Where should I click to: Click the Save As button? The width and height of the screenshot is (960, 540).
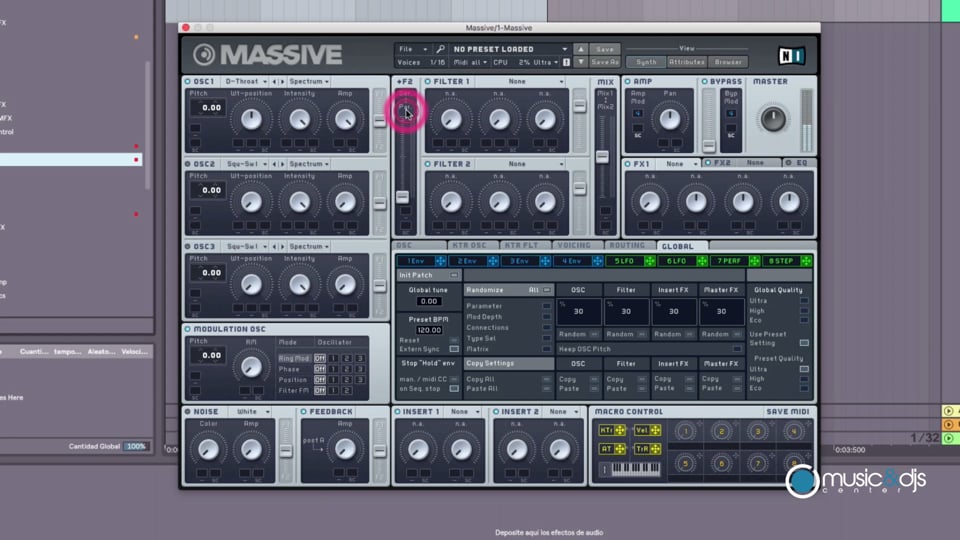pos(604,62)
